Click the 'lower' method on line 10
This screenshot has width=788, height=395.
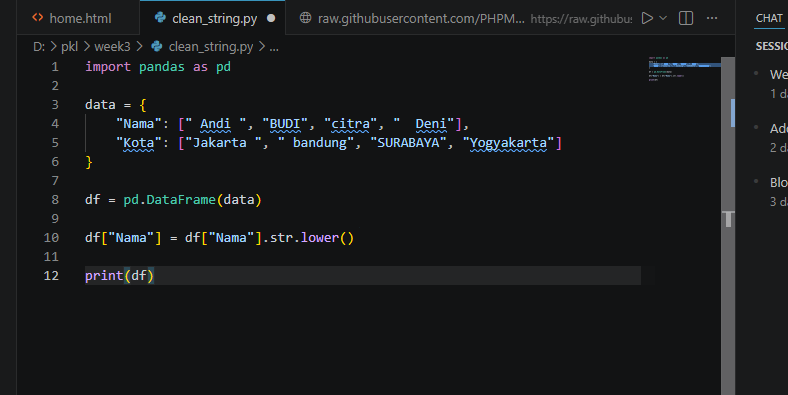(320, 238)
